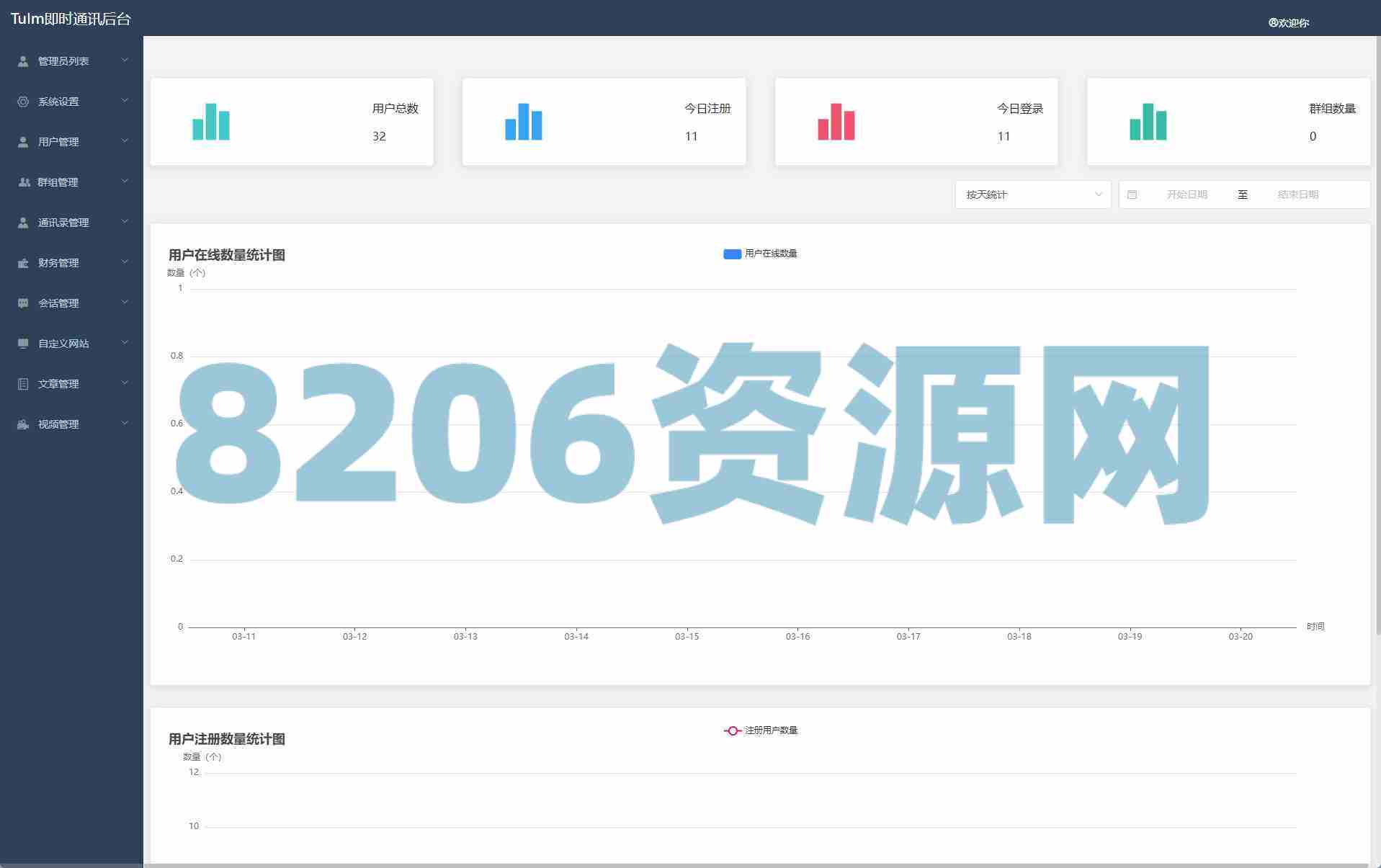
Task: Click the 03-15 axis label
Action: coord(687,637)
